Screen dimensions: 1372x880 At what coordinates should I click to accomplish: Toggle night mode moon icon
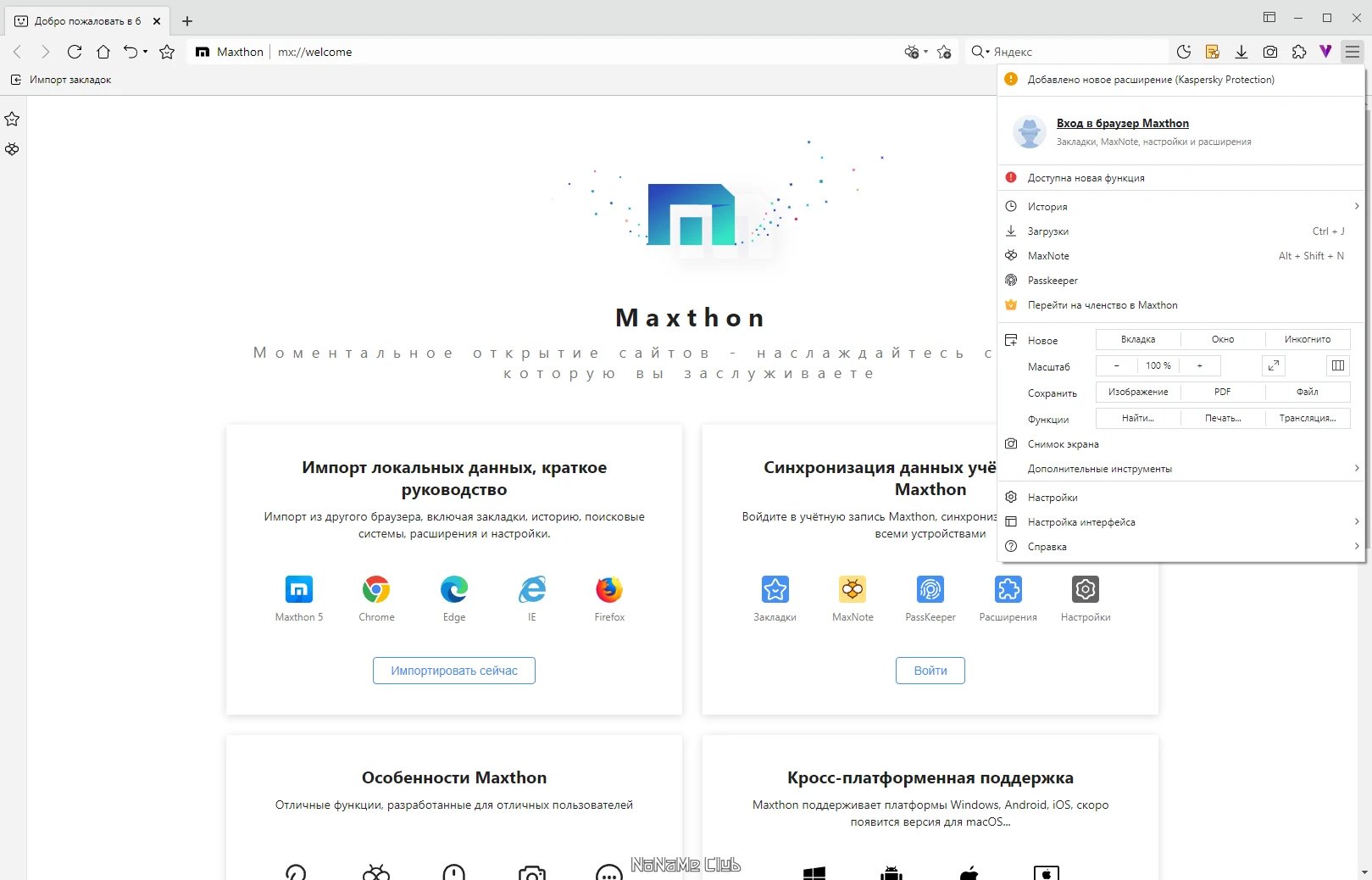click(x=1184, y=52)
